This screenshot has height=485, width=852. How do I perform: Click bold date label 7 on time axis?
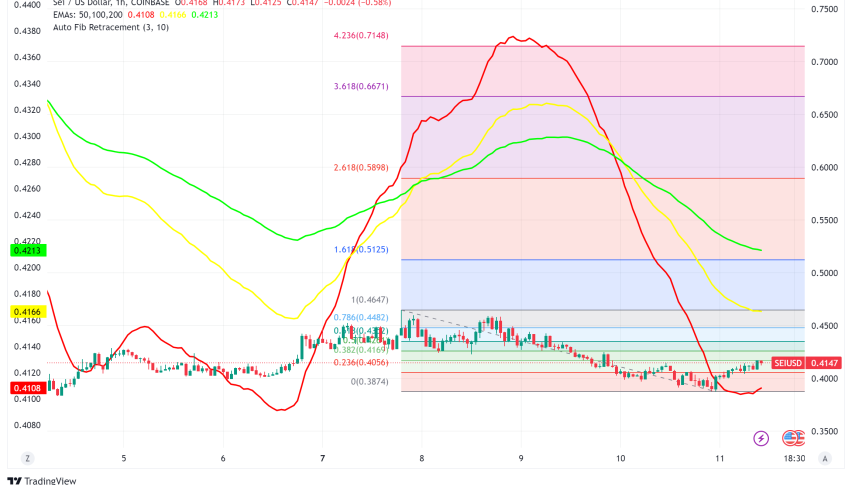pos(322,458)
